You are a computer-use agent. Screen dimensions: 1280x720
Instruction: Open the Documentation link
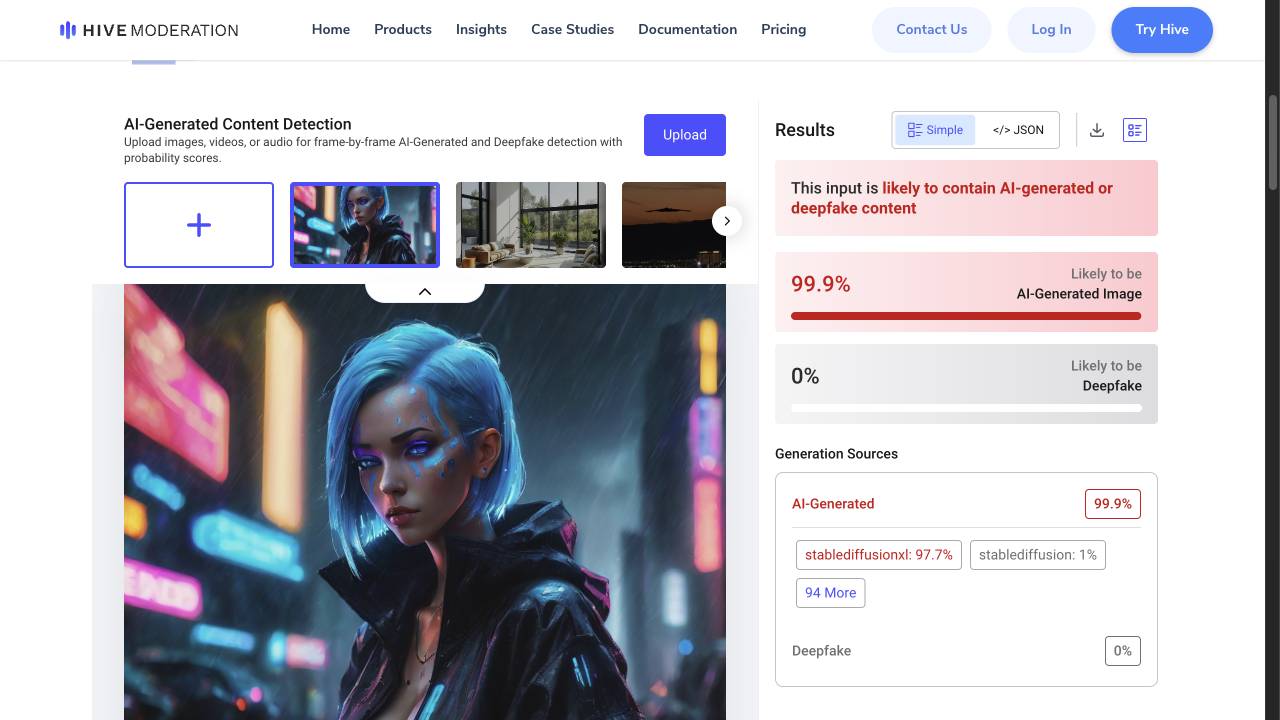687,30
